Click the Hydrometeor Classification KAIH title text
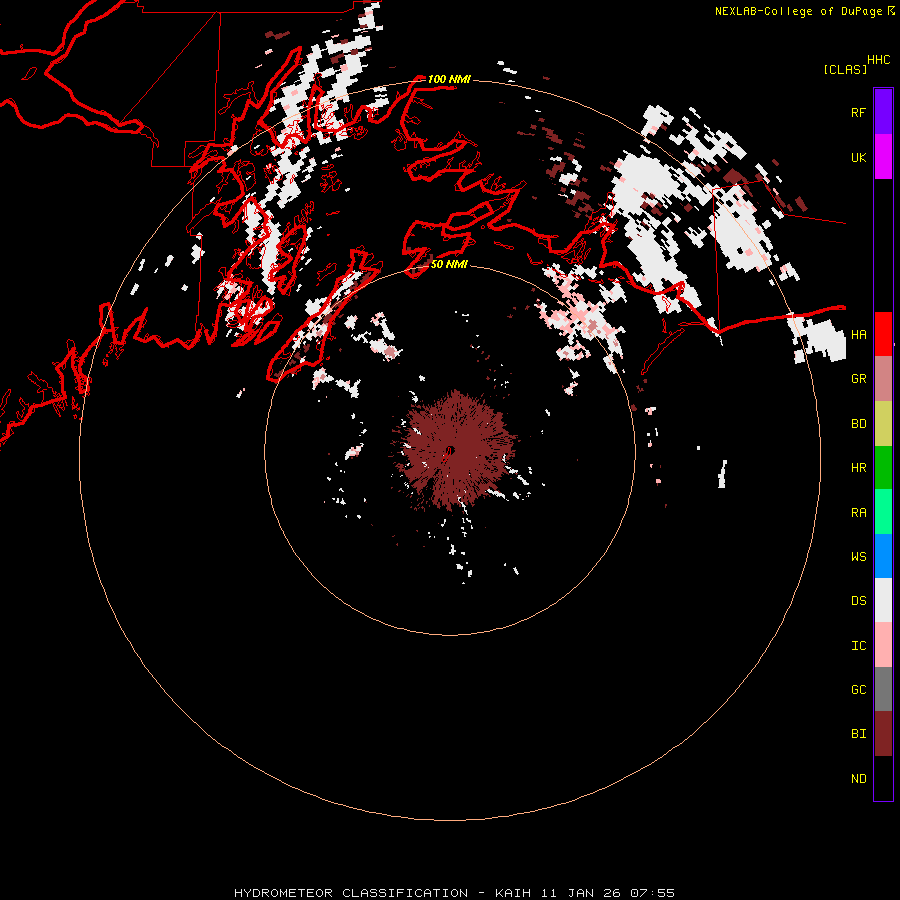The image size is (900, 900). coord(454,893)
